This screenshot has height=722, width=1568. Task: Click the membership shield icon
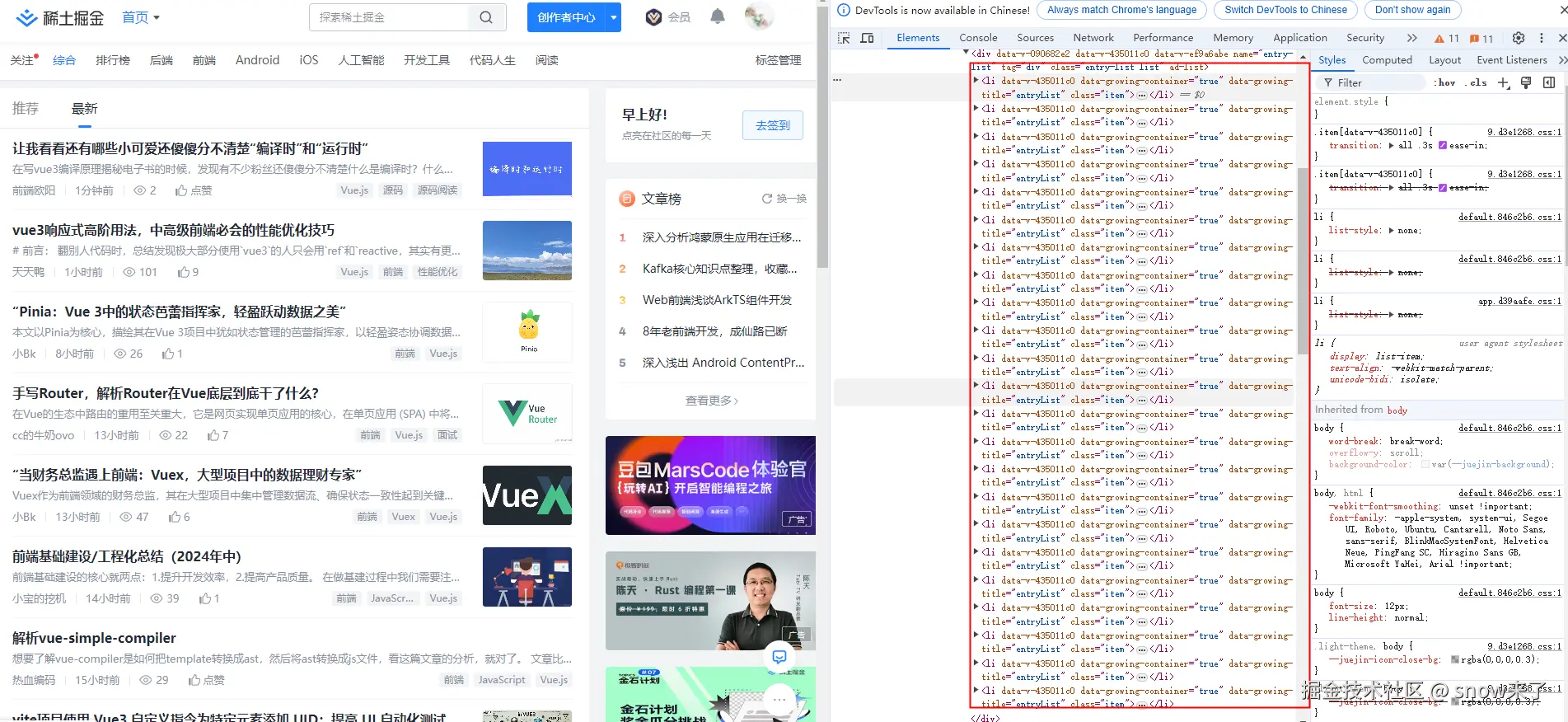(x=653, y=17)
